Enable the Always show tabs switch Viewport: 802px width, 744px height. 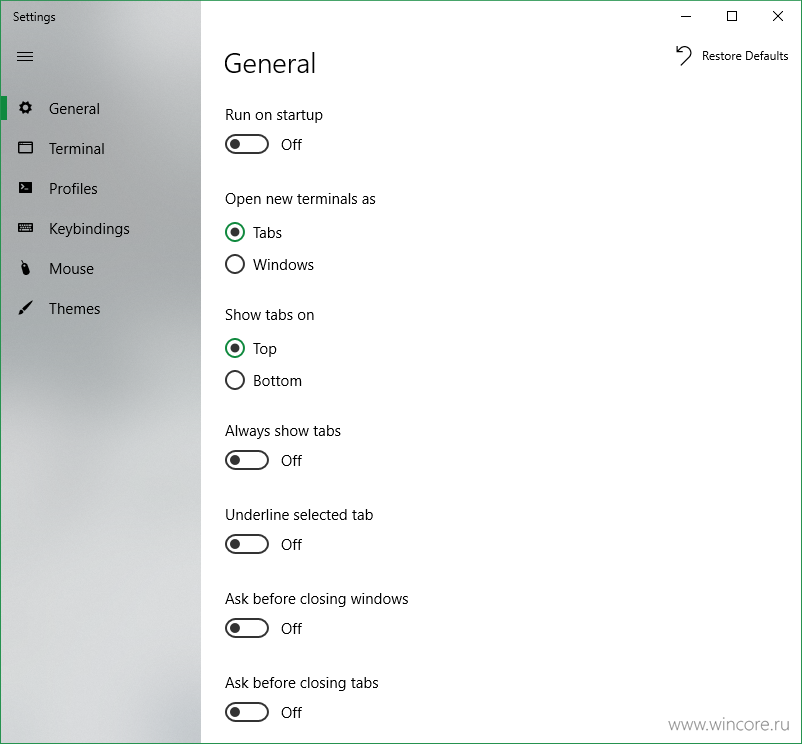247,460
